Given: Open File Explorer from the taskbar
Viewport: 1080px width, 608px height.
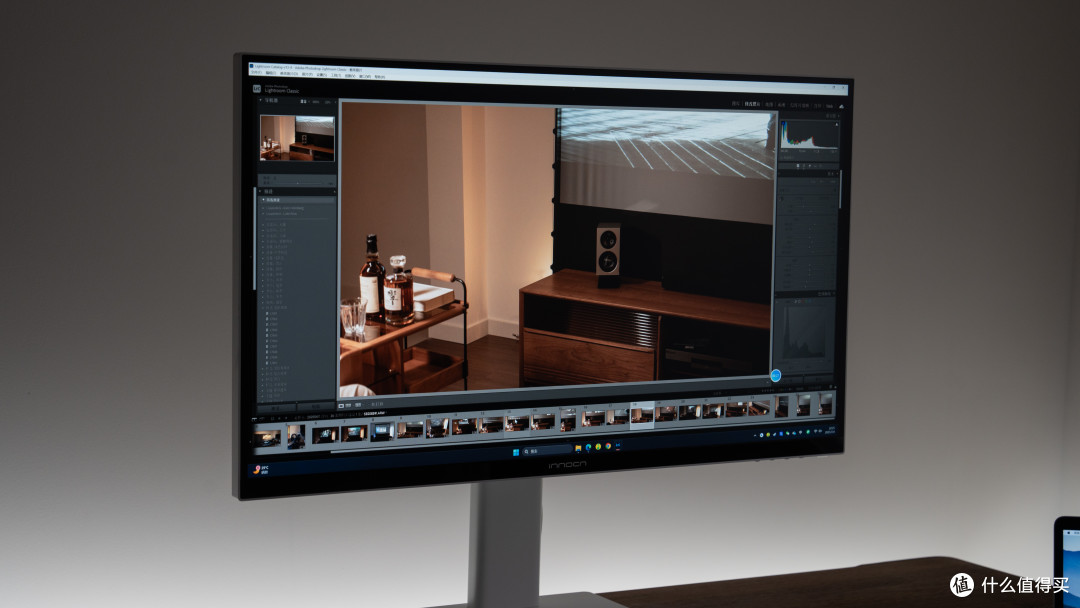Looking at the screenshot, I should point(578,448).
